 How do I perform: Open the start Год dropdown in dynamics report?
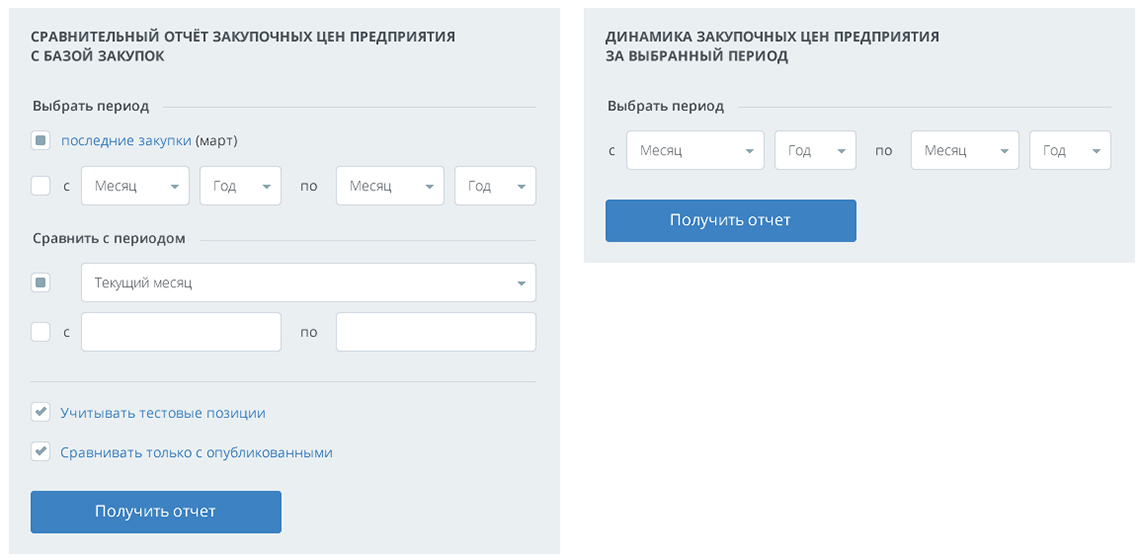[x=815, y=151]
